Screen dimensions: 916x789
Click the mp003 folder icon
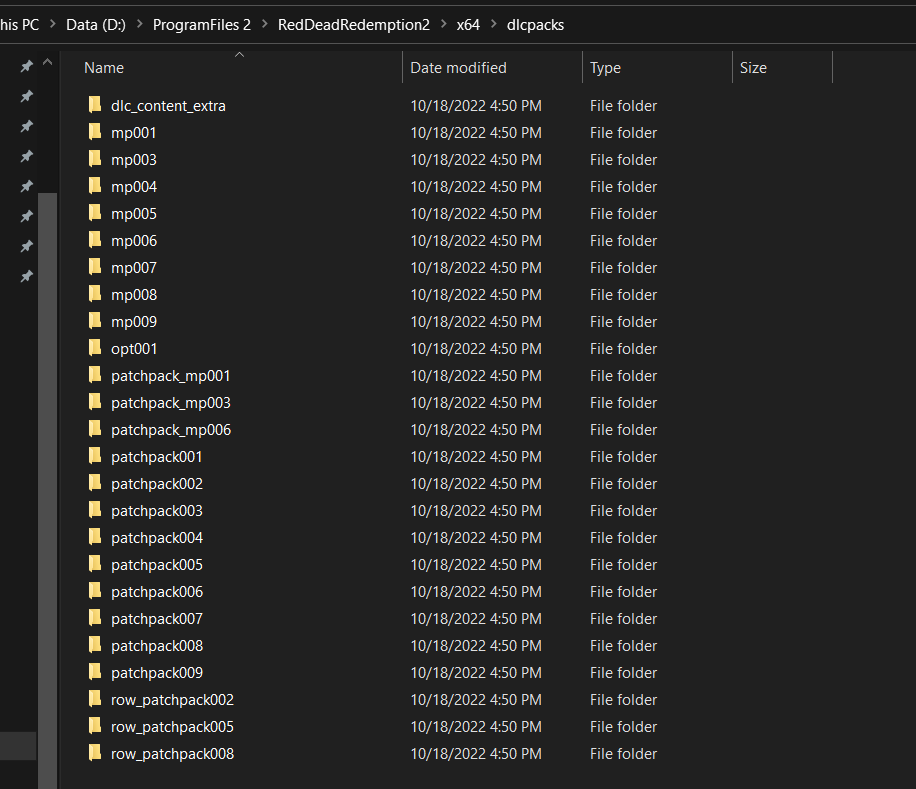coord(95,158)
